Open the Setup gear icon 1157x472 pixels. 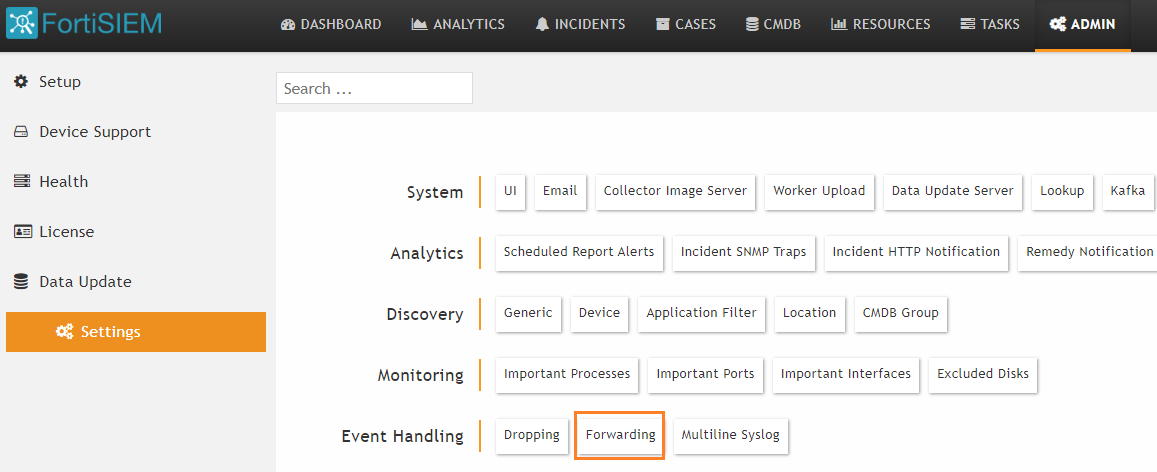point(21,81)
